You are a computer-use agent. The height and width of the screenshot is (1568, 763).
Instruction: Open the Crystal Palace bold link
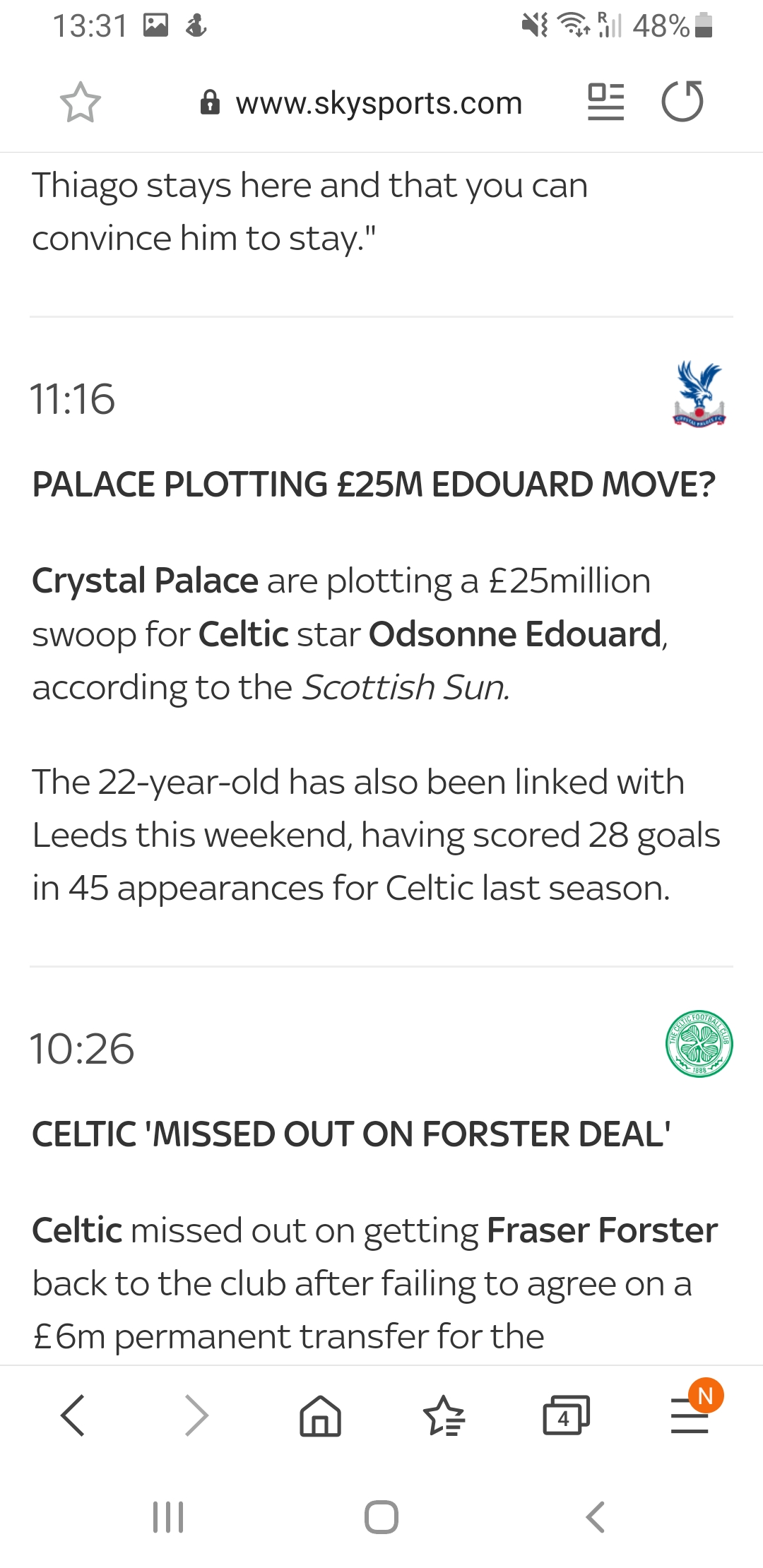click(x=146, y=581)
